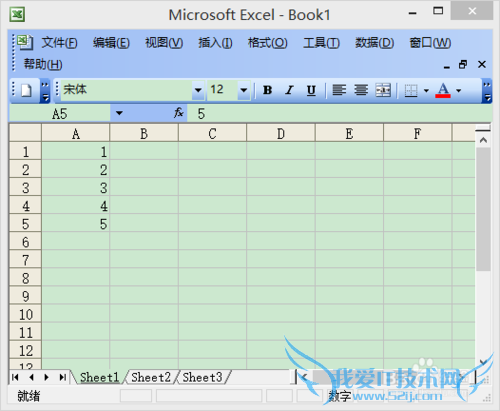Go to last sheet tab arrow
The image size is (500, 411).
tap(62, 377)
